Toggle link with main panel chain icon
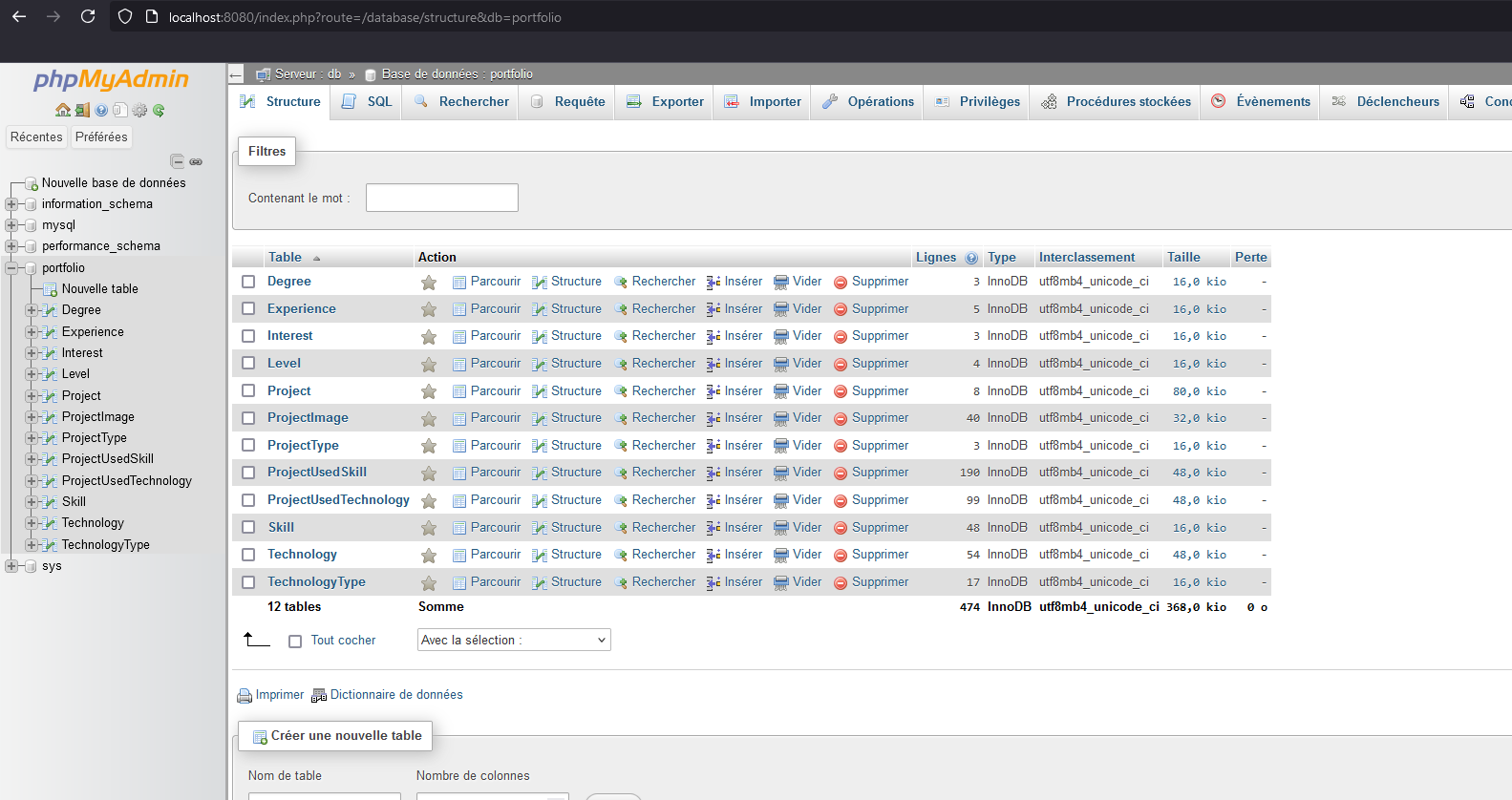1512x800 pixels. click(196, 161)
